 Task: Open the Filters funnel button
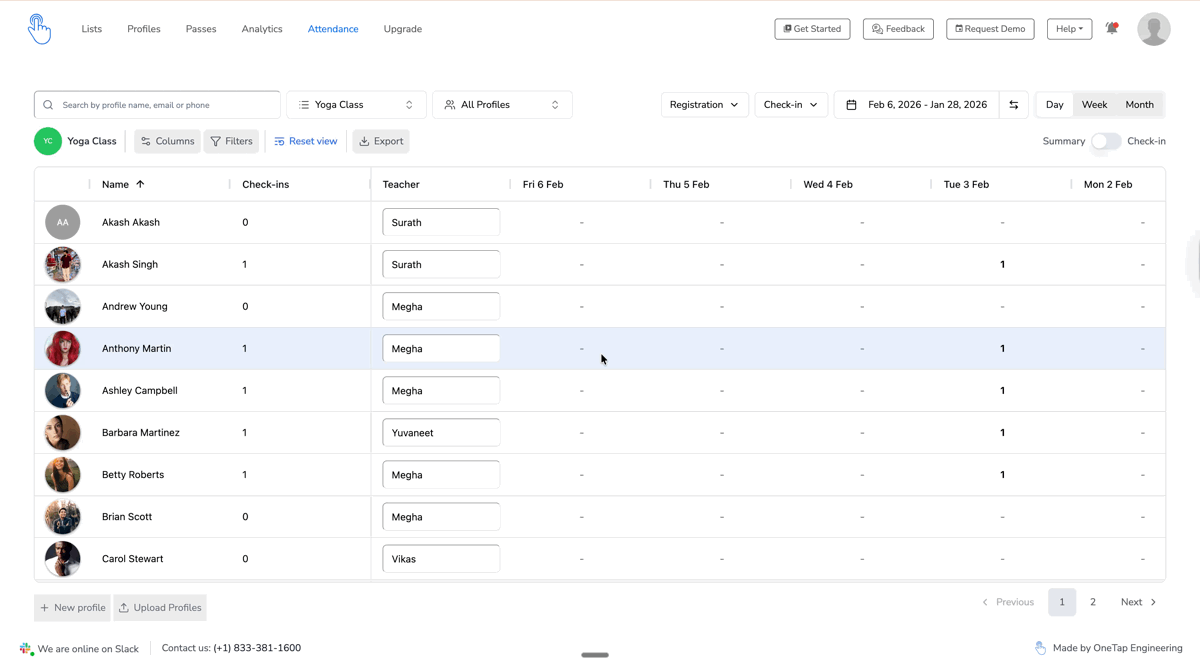[x=231, y=141]
